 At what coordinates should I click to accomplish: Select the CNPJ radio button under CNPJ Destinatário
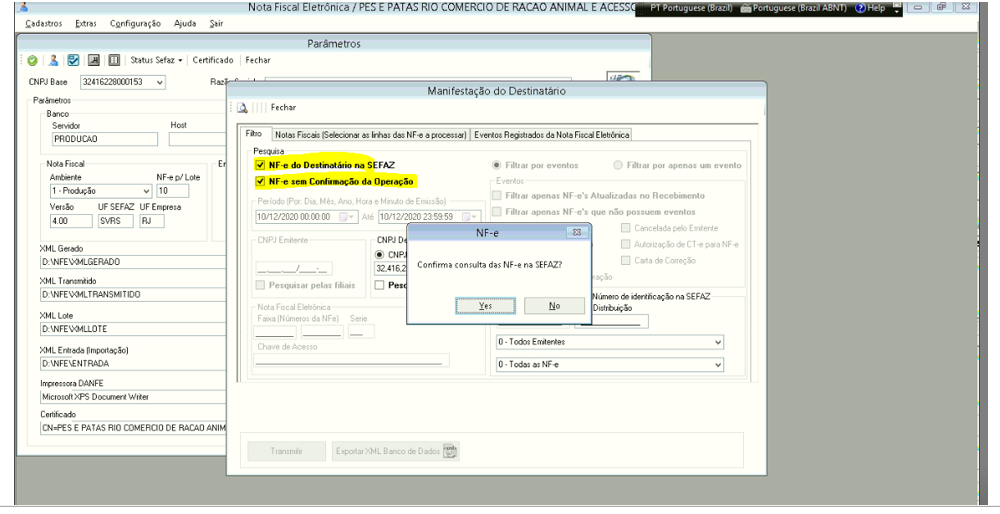(379, 254)
